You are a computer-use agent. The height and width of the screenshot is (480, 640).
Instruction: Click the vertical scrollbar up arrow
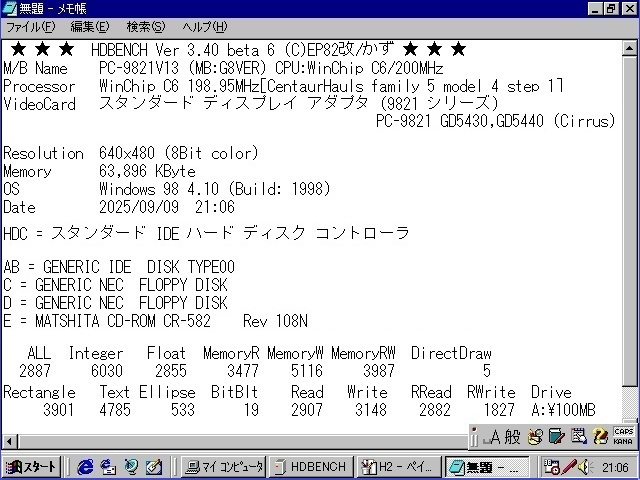click(x=629, y=49)
